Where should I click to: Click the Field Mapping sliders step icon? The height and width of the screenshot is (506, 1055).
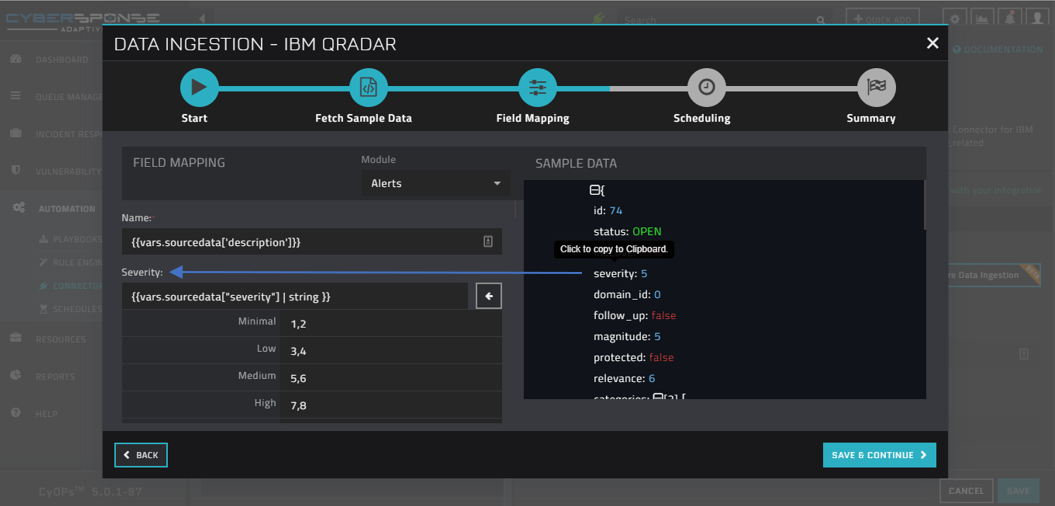coord(537,88)
